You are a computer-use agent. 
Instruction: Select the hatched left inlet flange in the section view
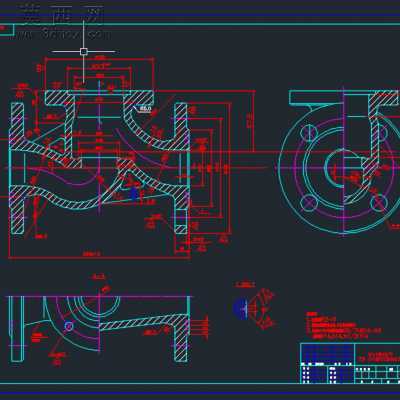point(17,127)
